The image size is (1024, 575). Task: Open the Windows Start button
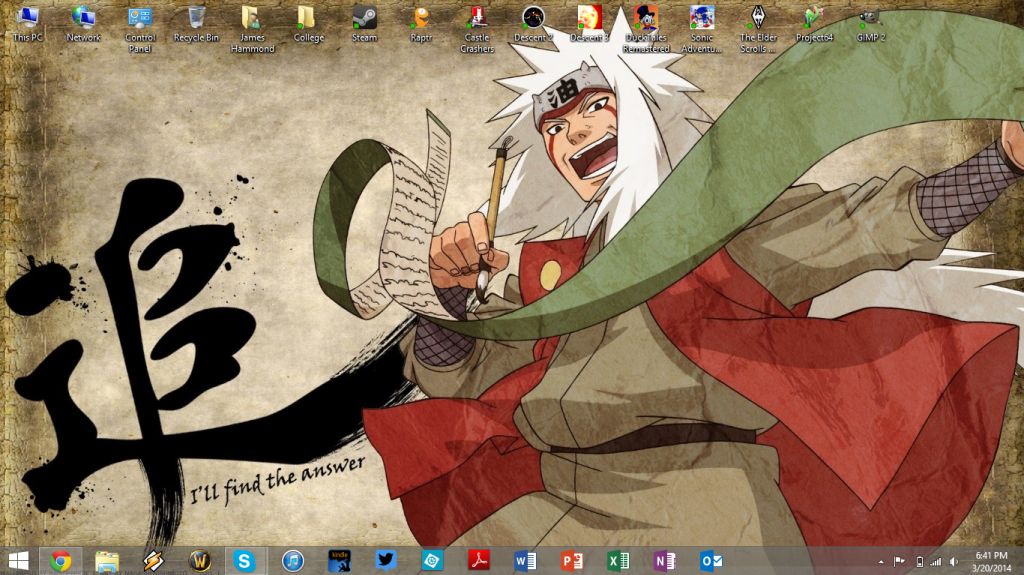tap(18, 561)
